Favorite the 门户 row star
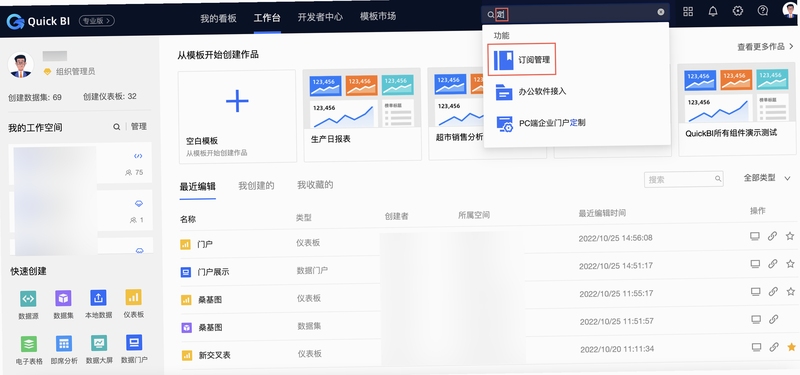The height and width of the screenshot is (375, 800). point(790,236)
